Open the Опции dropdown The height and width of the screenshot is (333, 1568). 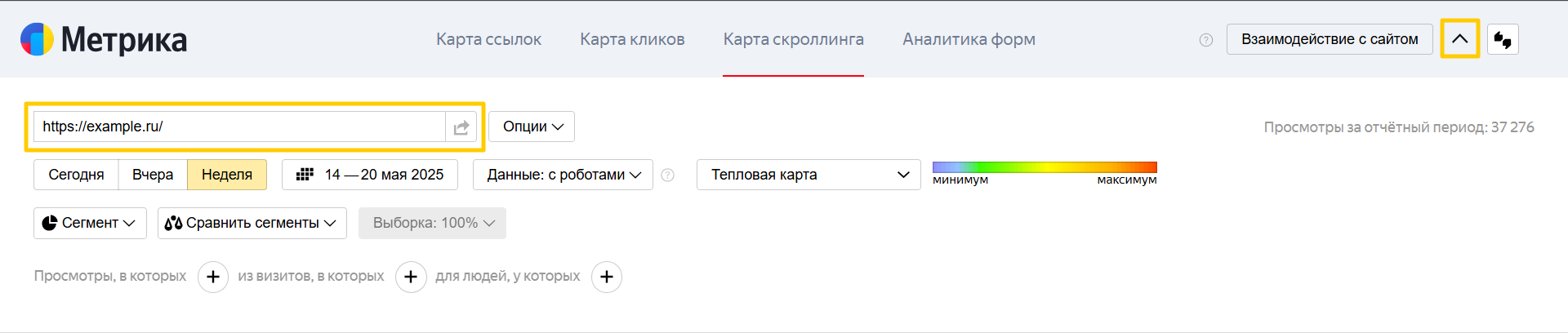(532, 127)
